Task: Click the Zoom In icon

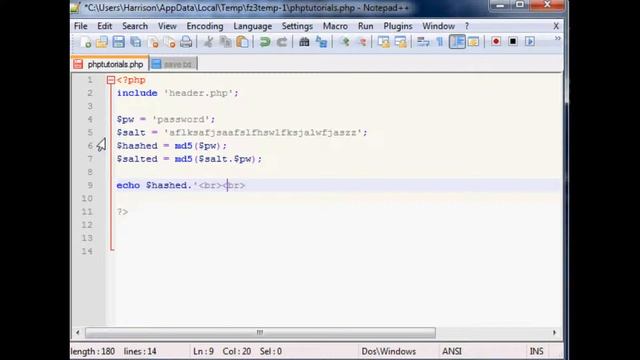Action: click(x=344, y=42)
